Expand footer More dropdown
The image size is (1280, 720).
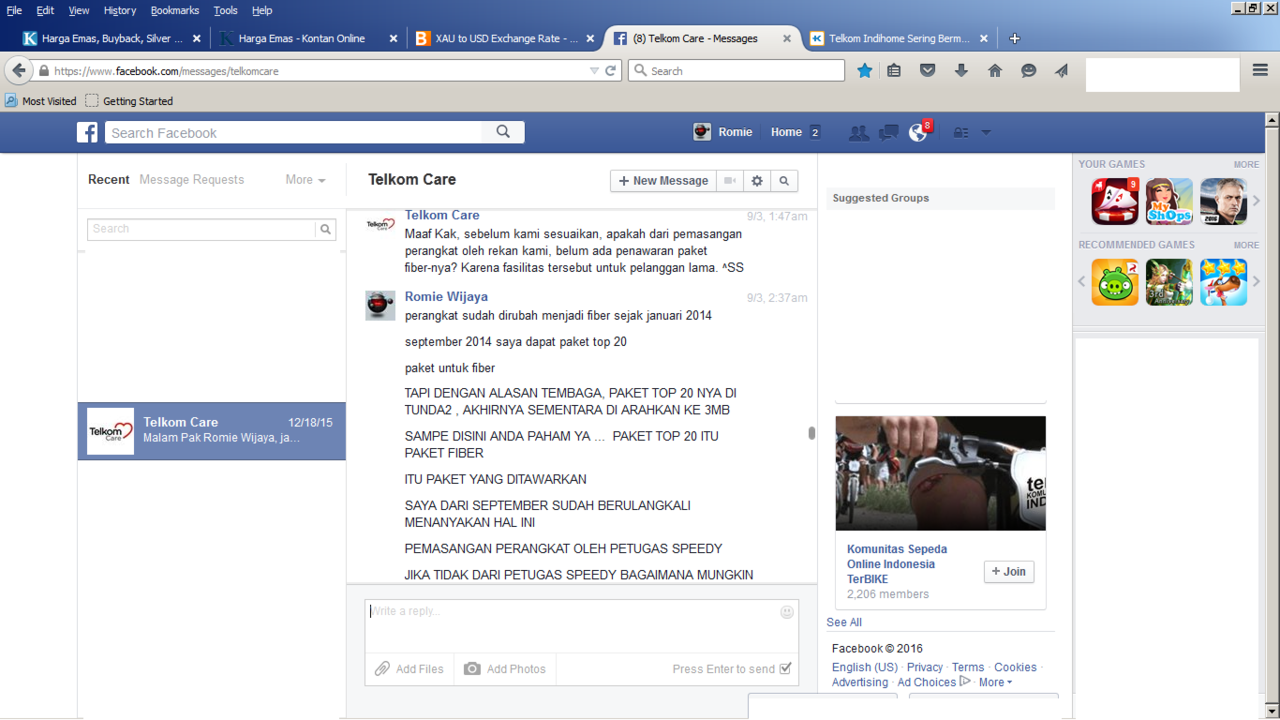(995, 682)
